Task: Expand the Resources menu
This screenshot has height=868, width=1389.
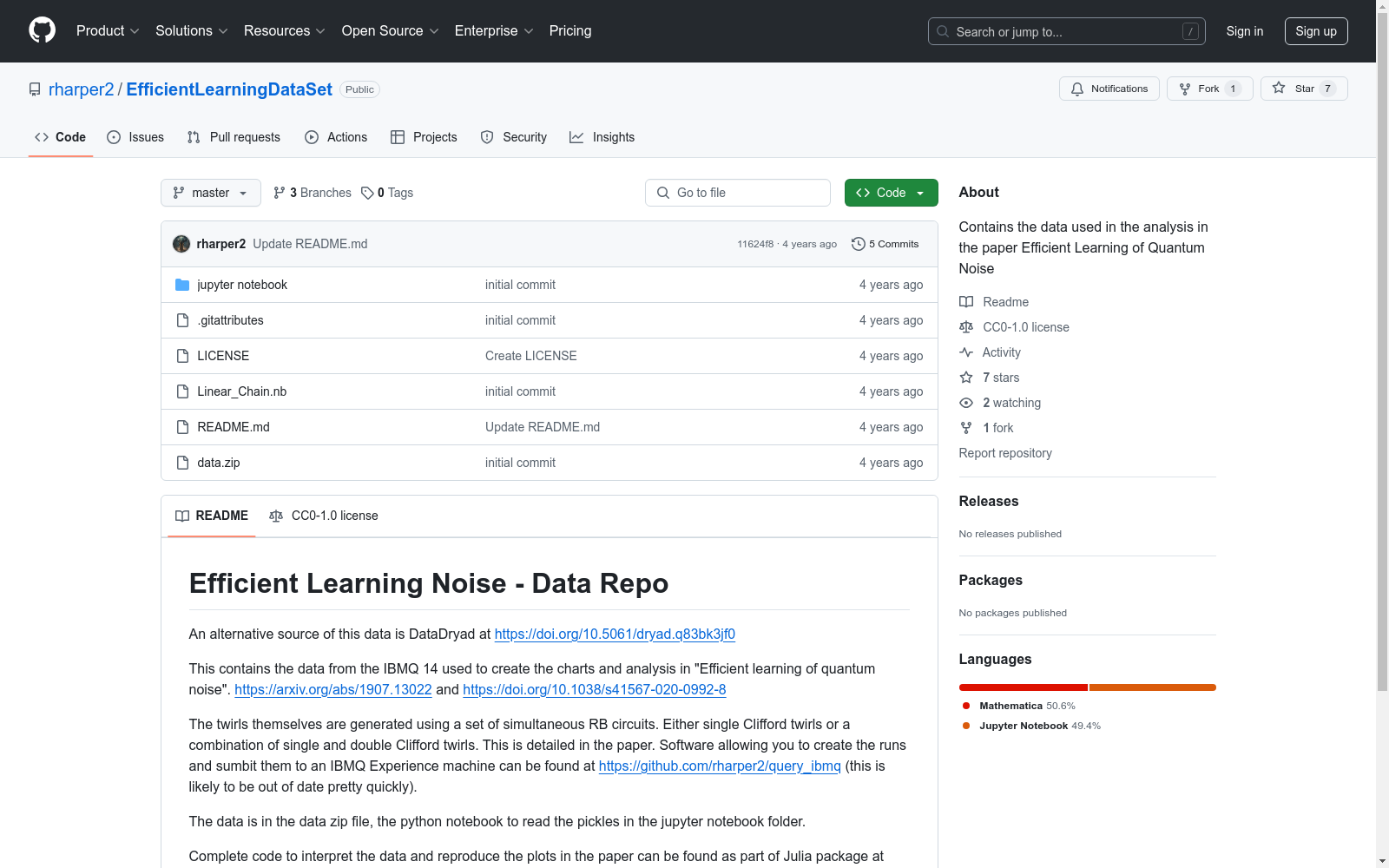Action: 285,31
